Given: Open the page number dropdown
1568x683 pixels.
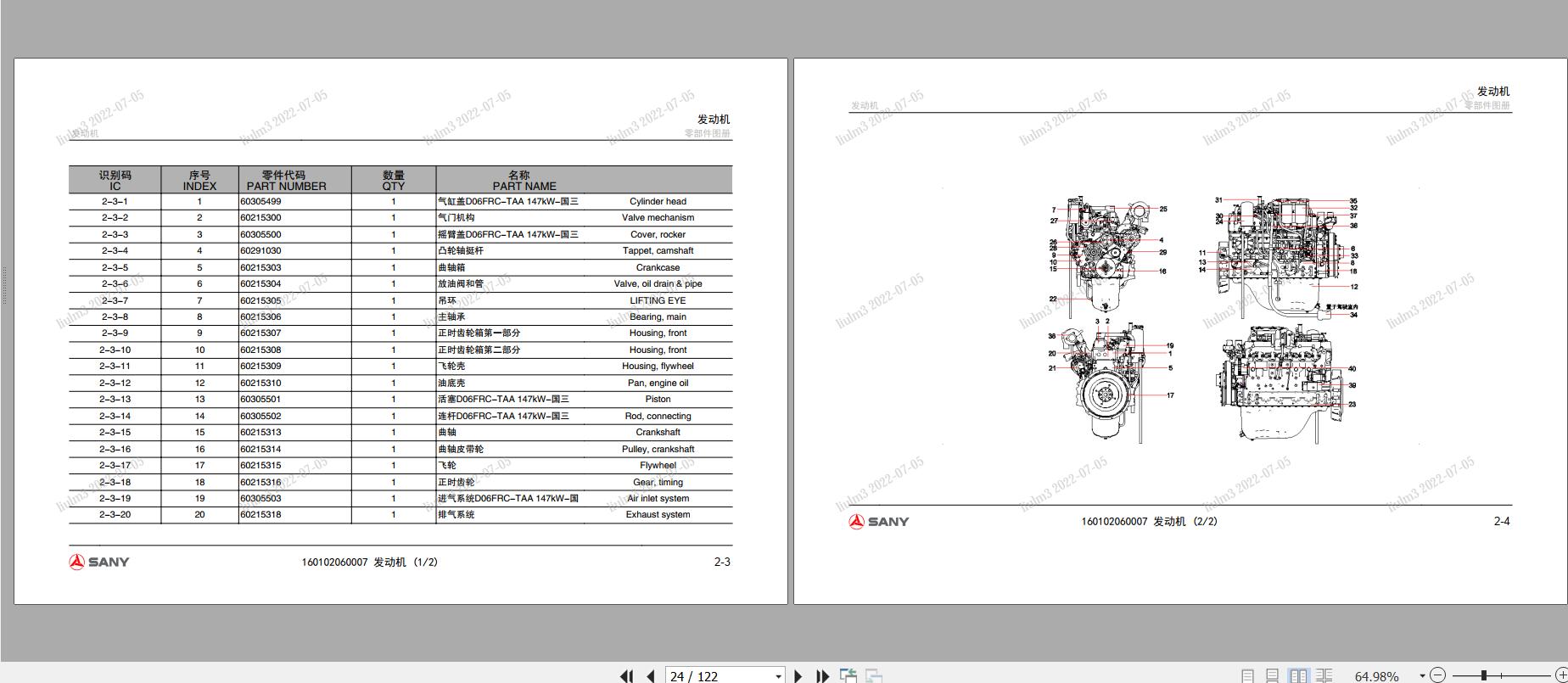Looking at the screenshot, I should [778, 676].
